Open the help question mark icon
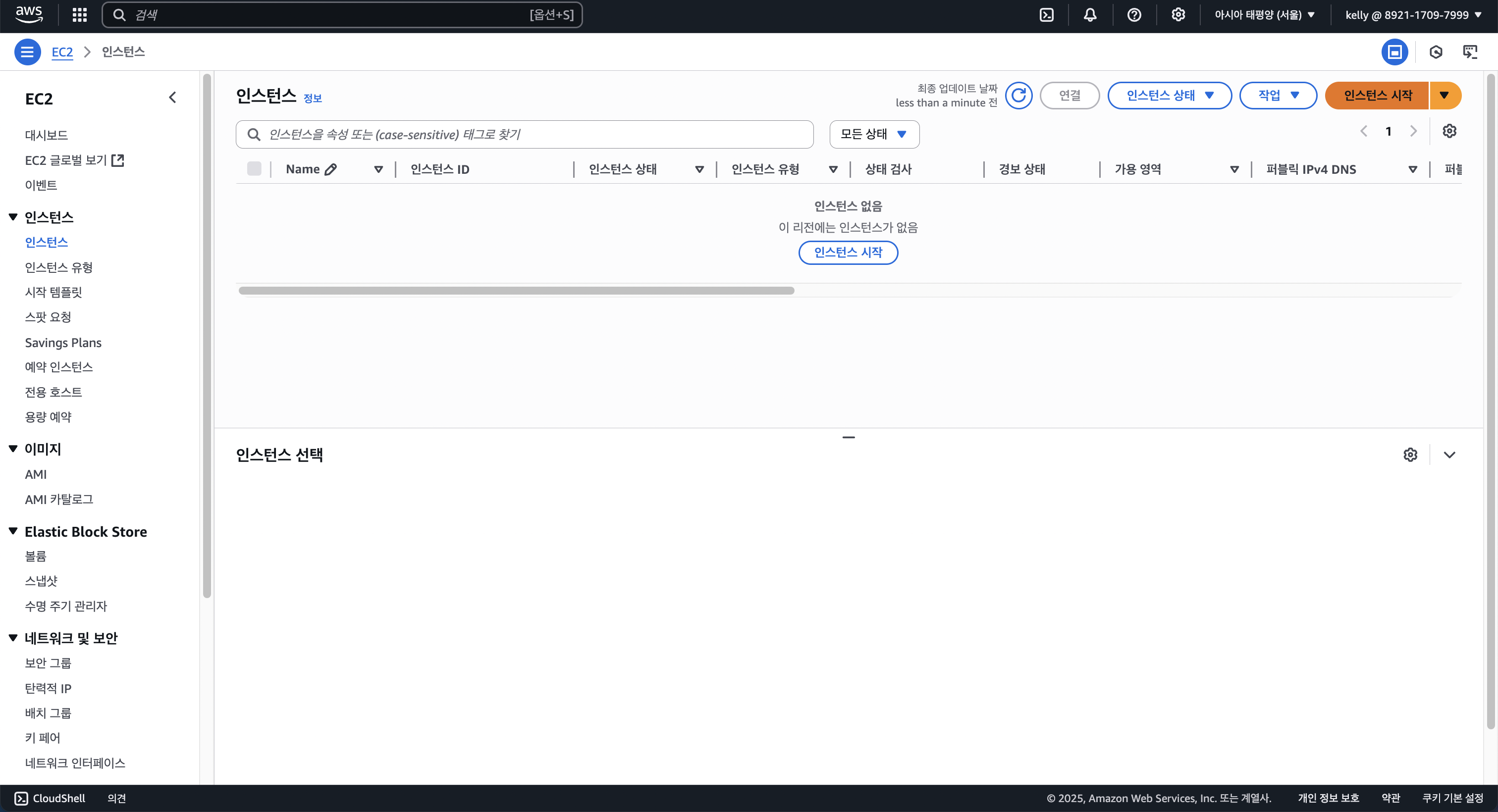 point(1134,15)
